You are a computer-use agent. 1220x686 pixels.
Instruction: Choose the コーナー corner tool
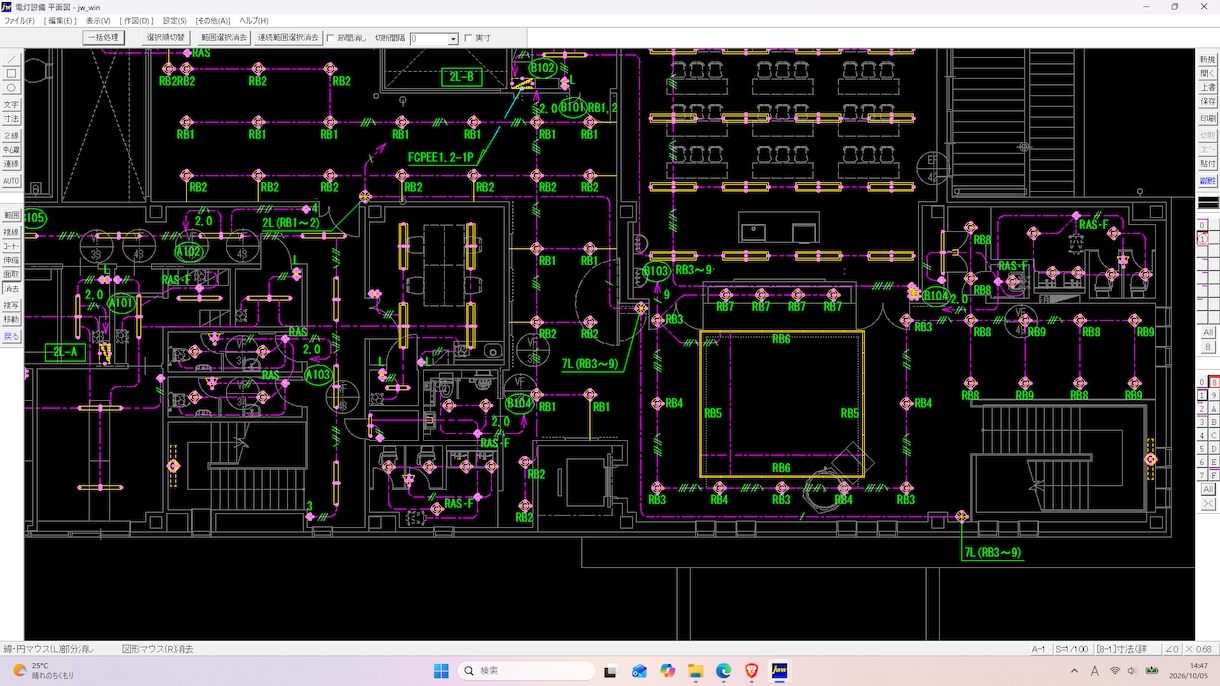click(12, 246)
